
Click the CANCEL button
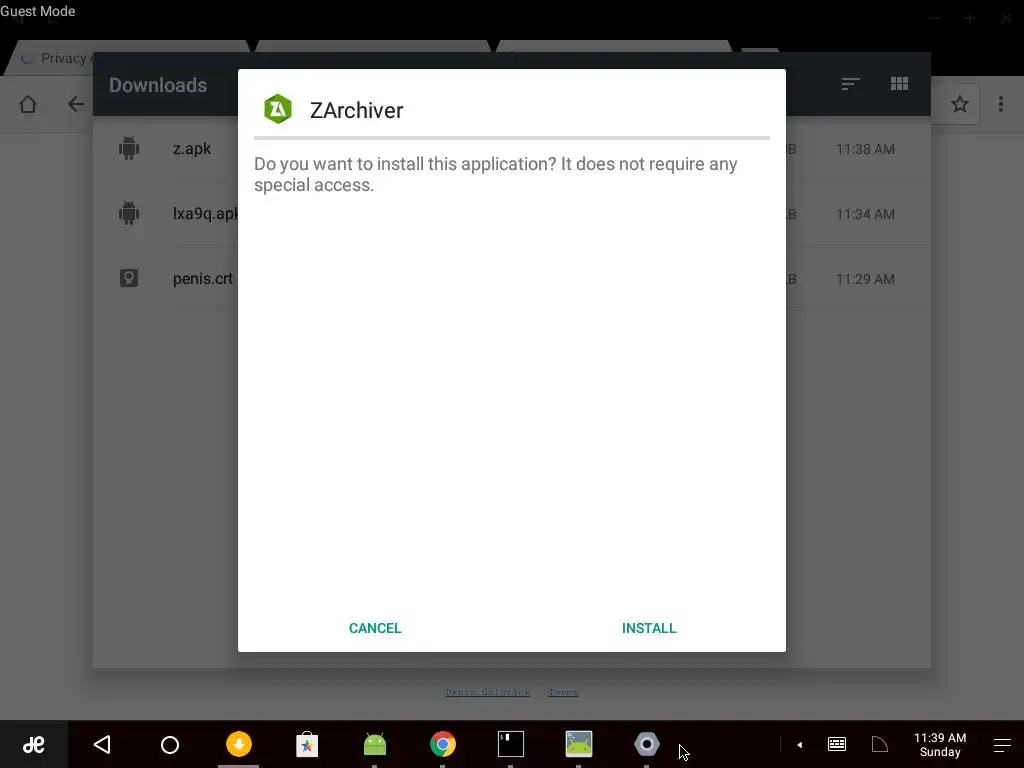coord(375,628)
